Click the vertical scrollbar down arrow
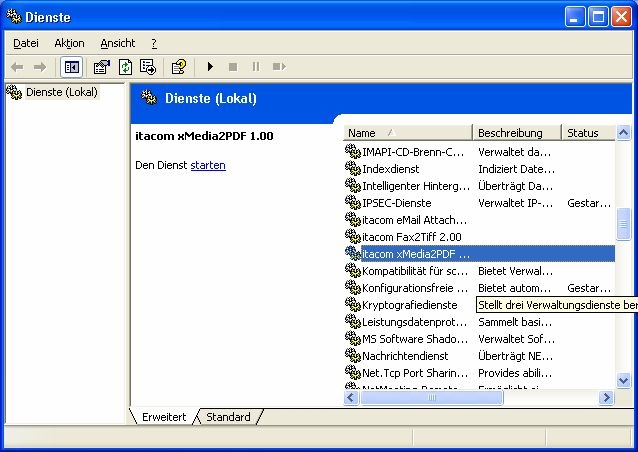638x452 pixels. click(x=623, y=381)
